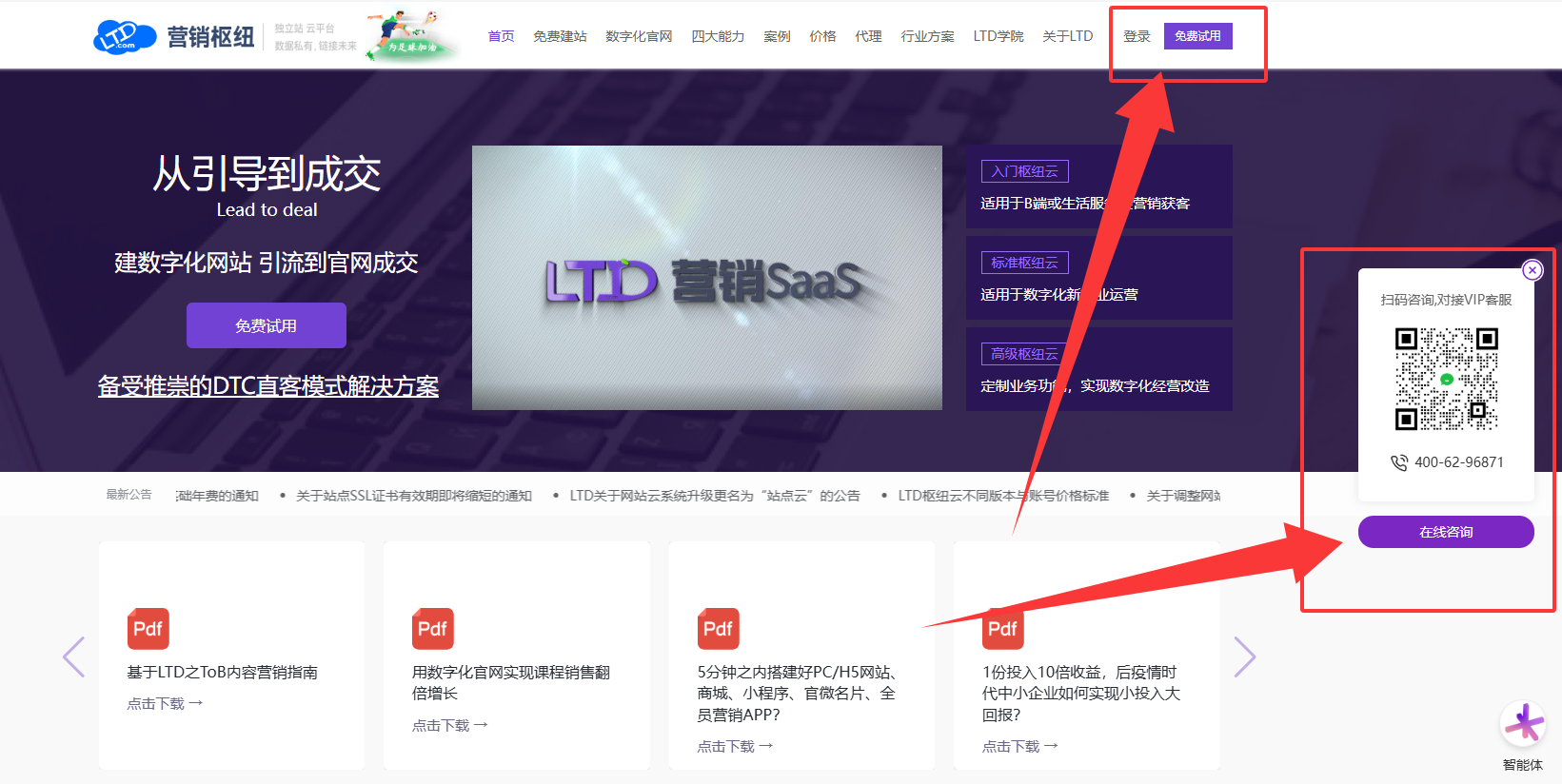
Task: Play the LTD 营销SaaS video
Action: pyautogui.click(x=707, y=278)
